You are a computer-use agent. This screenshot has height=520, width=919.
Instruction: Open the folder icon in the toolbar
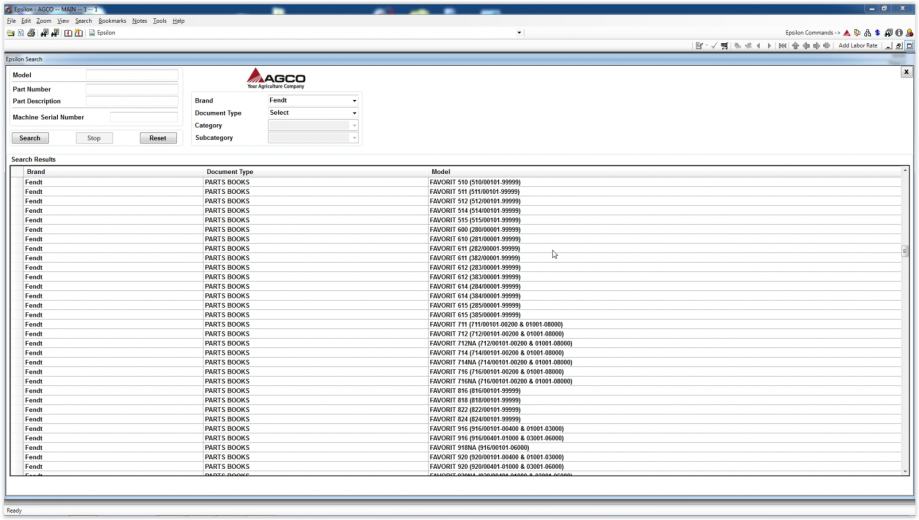coord(11,33)
